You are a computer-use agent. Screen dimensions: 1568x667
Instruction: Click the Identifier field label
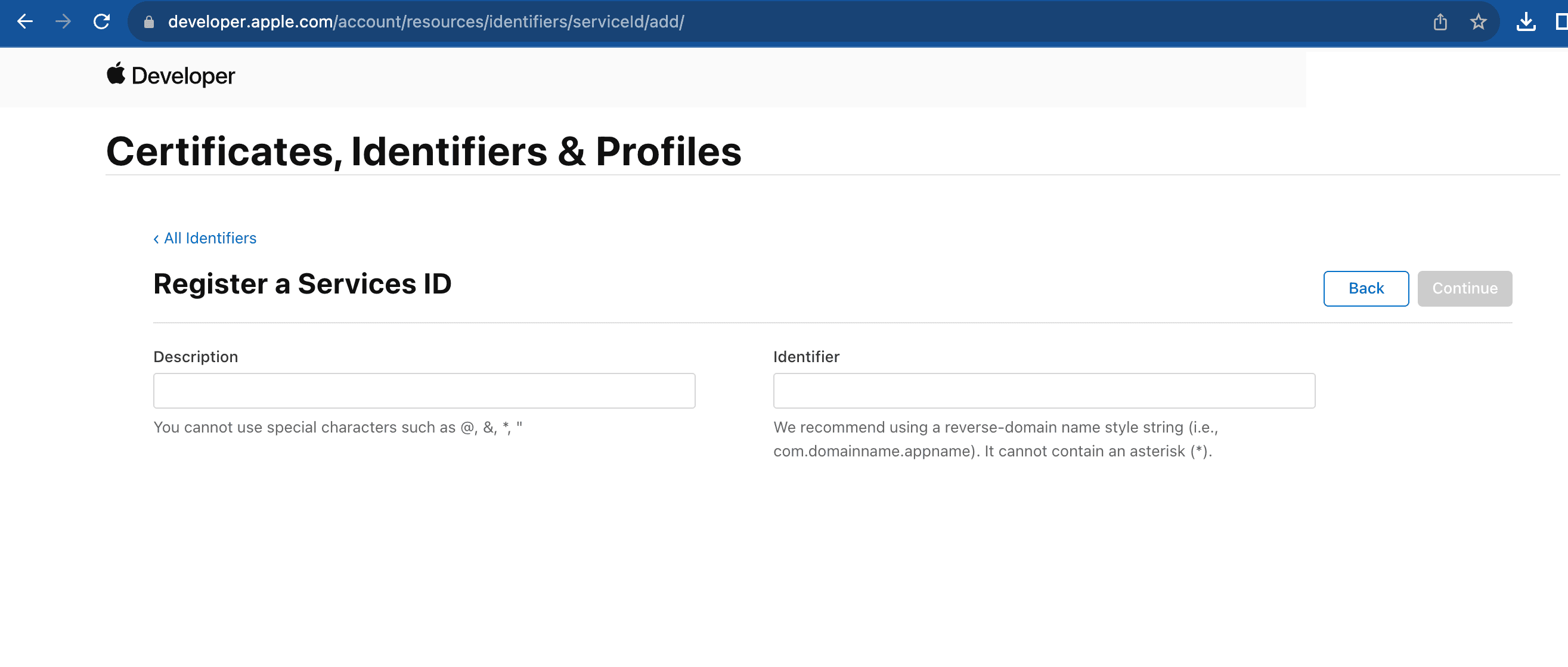click(x=806, y=357)
